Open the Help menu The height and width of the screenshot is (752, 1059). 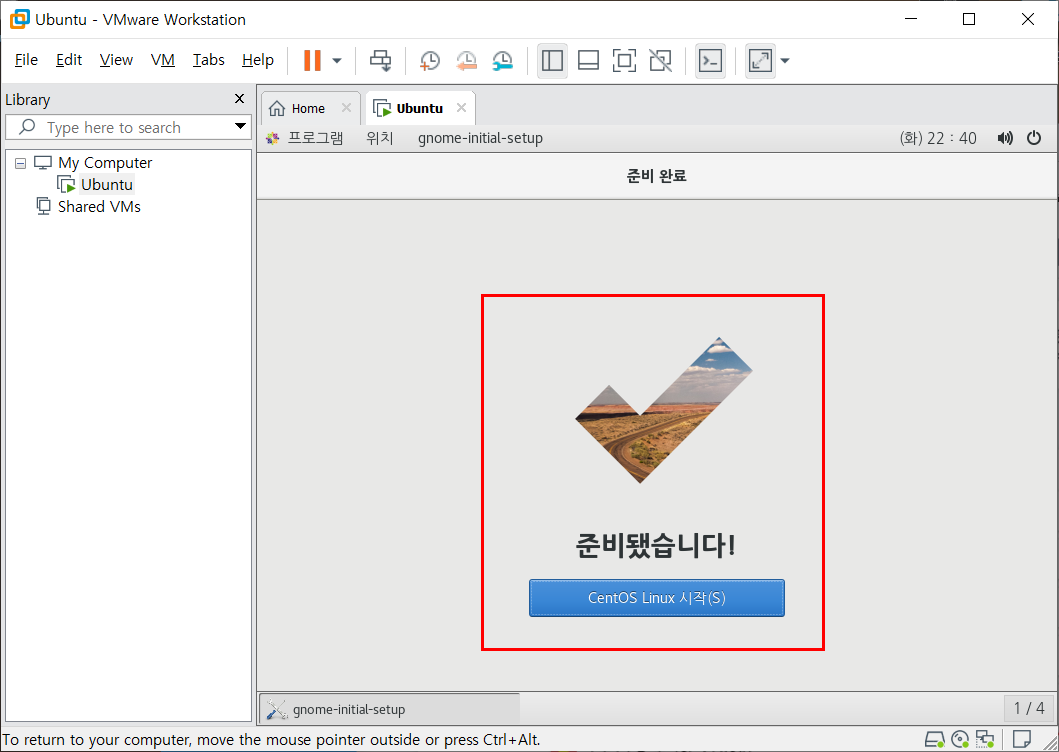pos(258,60)
